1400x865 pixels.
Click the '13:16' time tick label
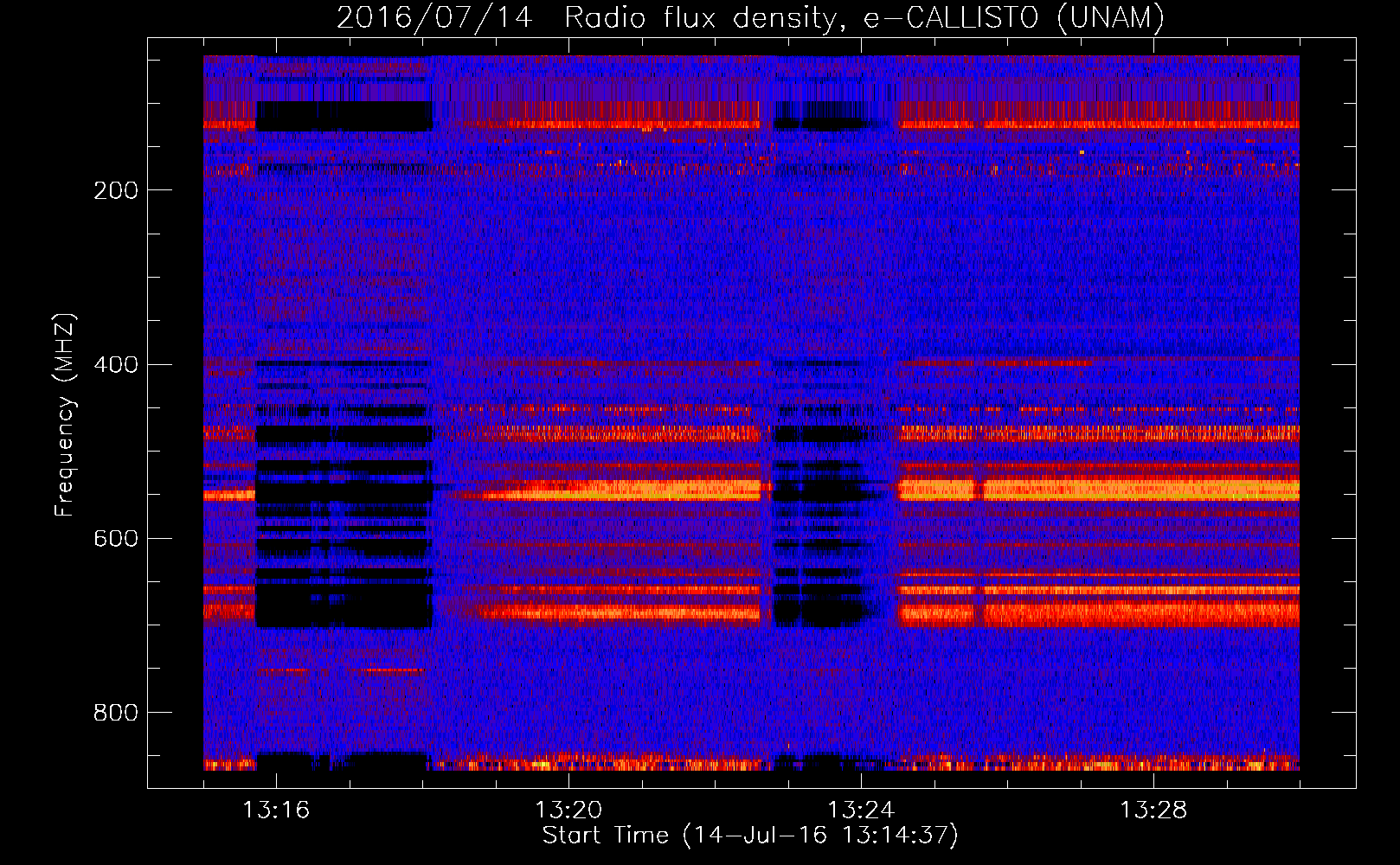[x=276, y=811]
